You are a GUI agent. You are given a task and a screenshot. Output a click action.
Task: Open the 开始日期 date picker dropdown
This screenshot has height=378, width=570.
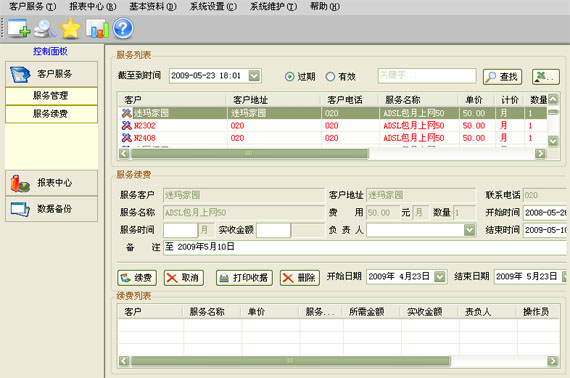pos(440,277)
